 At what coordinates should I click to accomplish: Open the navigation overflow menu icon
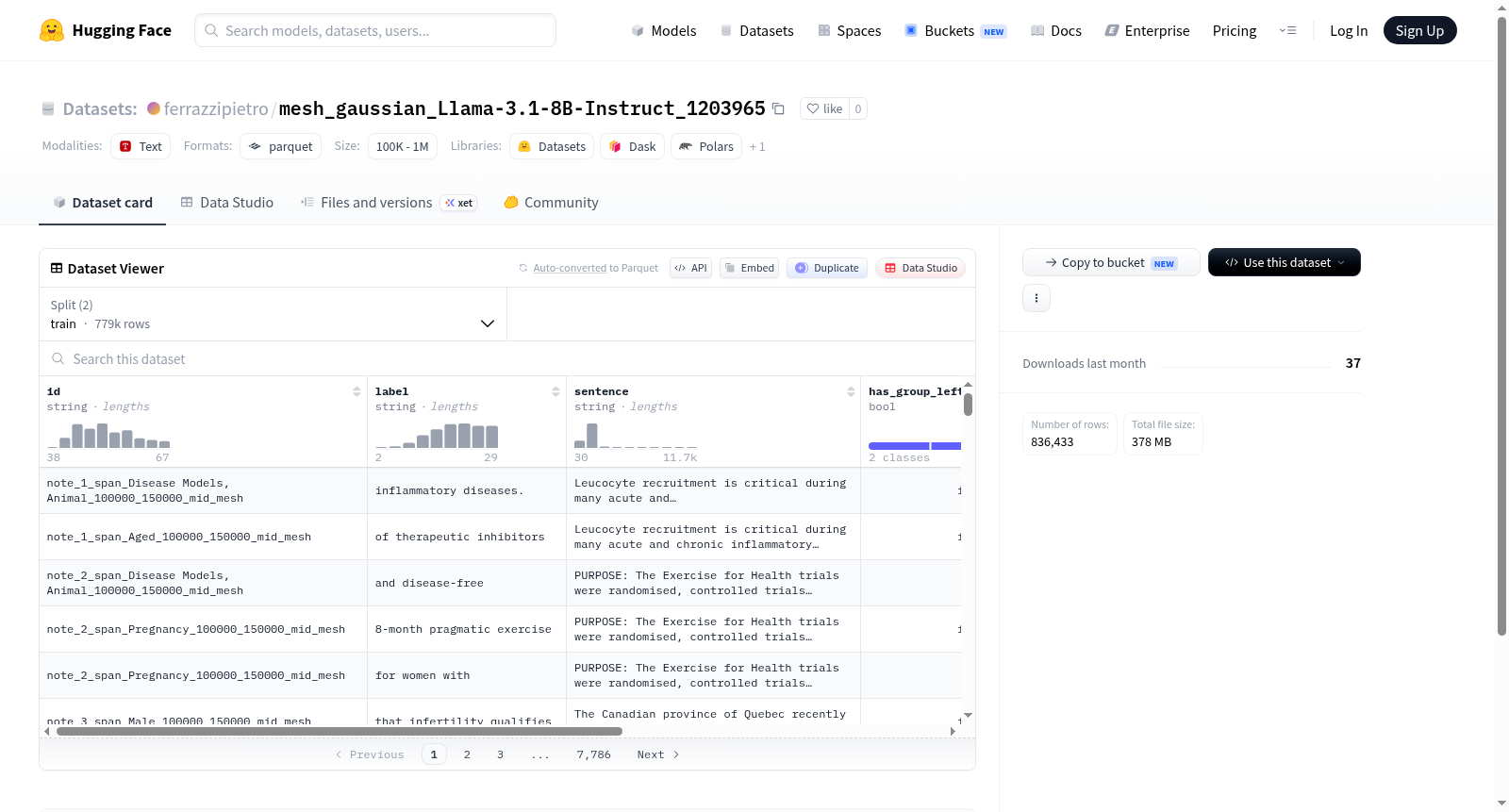[1287, 30]
